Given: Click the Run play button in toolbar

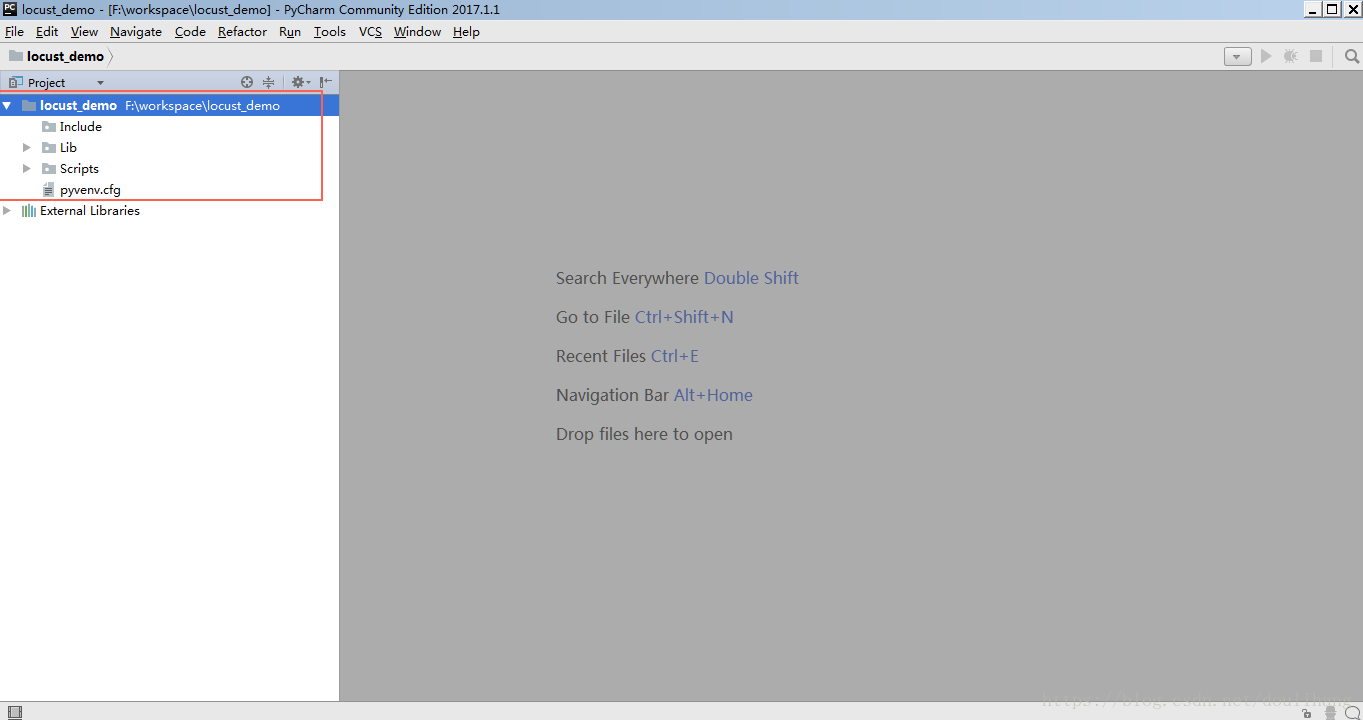Looking at the screenshot, I should pos(1266,56).
